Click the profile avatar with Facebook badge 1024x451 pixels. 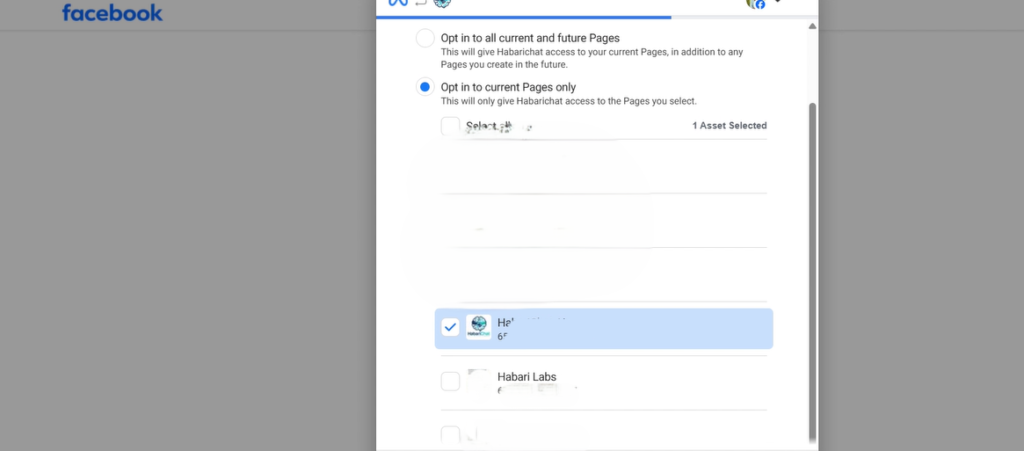(x=755, y=3)
